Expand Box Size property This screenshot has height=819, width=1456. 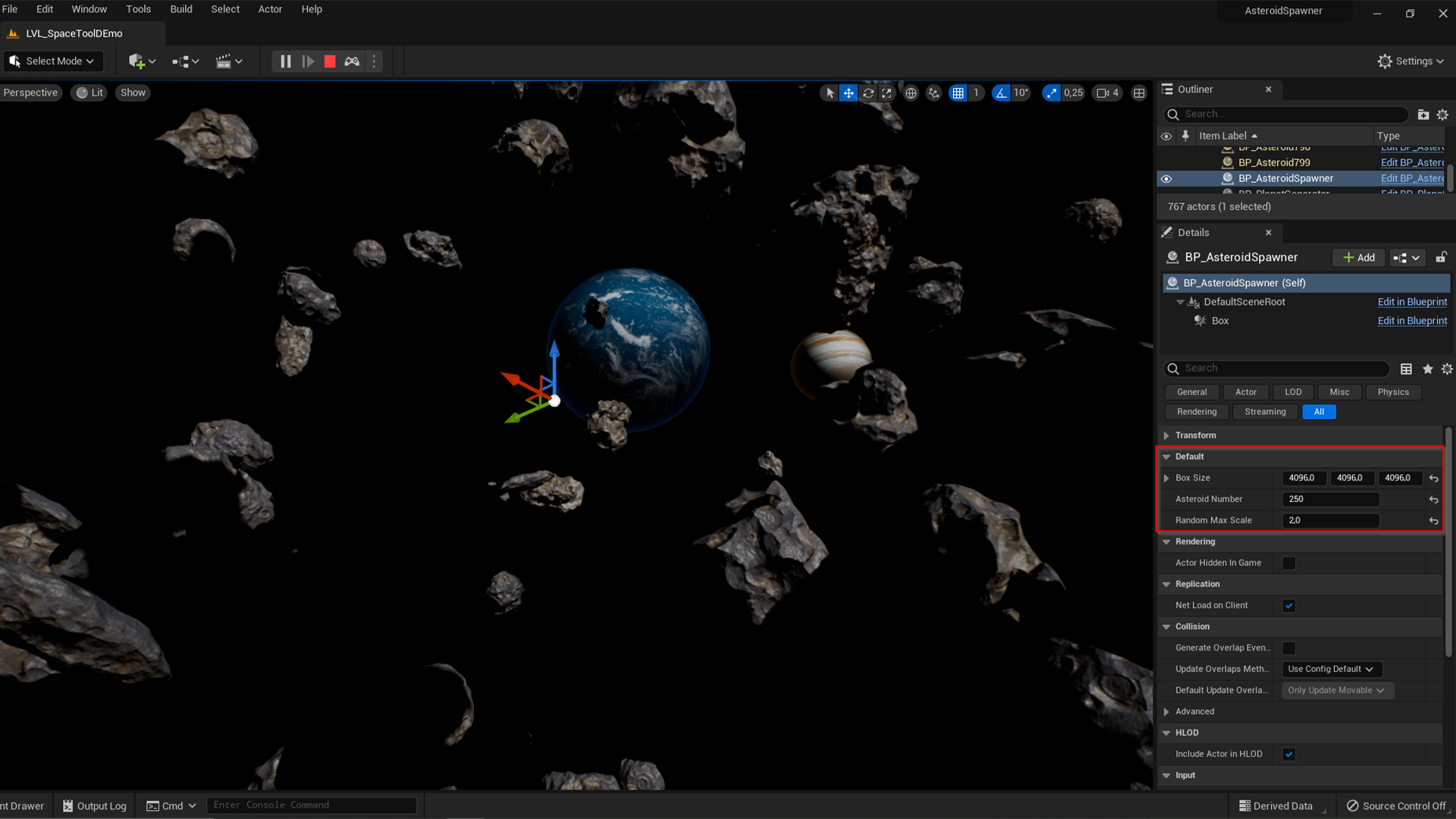pos(1166,478)
